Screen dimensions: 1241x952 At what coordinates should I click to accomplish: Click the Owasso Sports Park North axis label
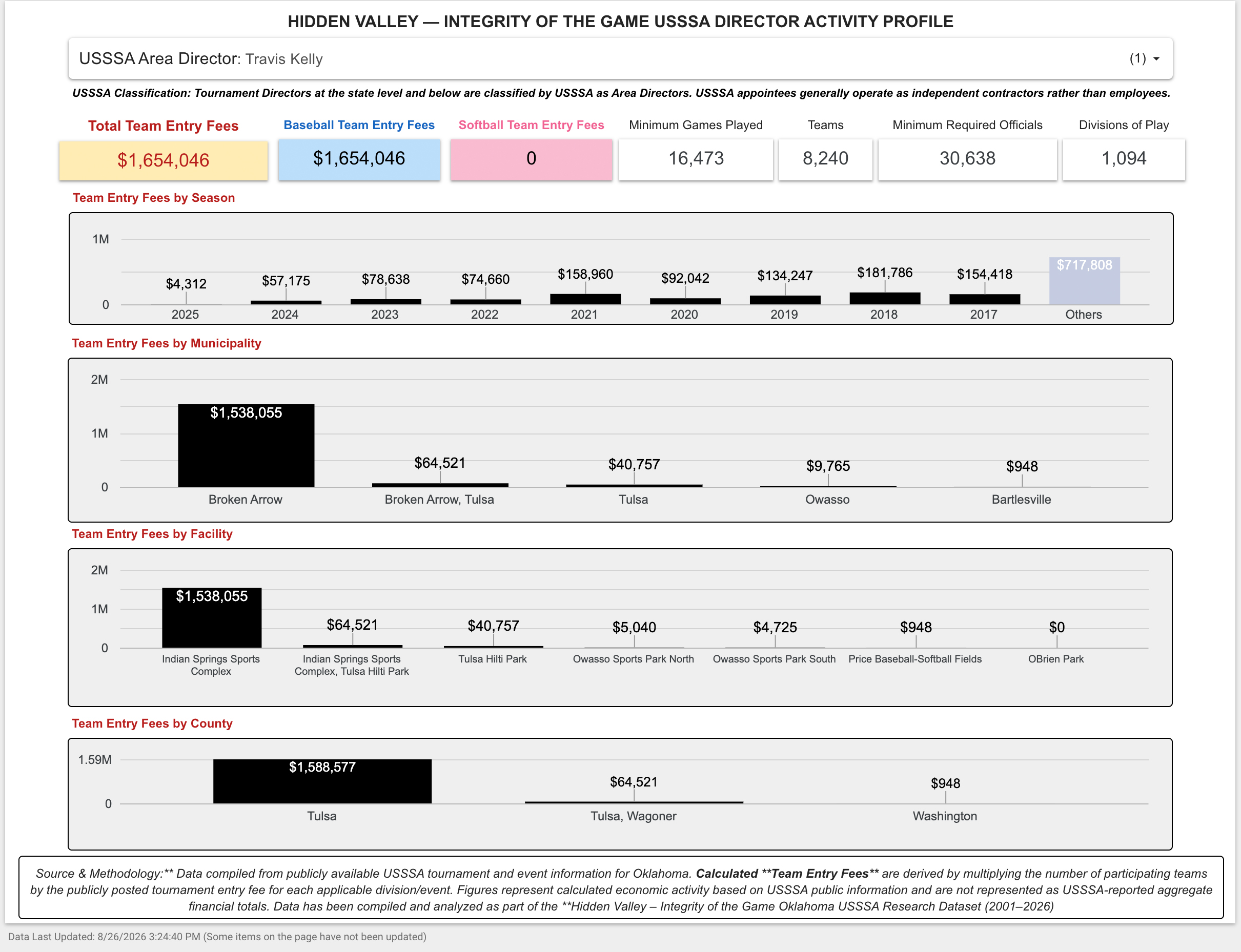click(x=633, y=659)
